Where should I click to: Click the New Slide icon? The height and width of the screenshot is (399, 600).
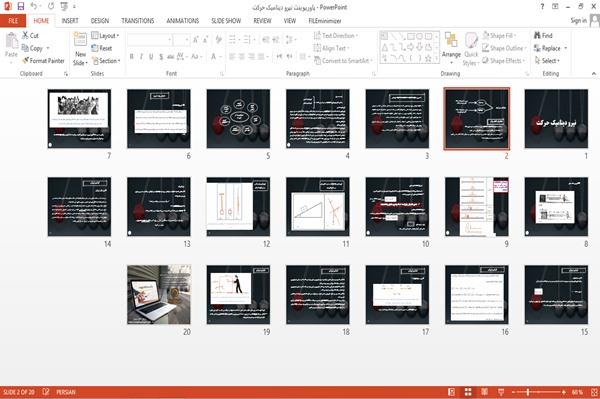coord(80,40)
